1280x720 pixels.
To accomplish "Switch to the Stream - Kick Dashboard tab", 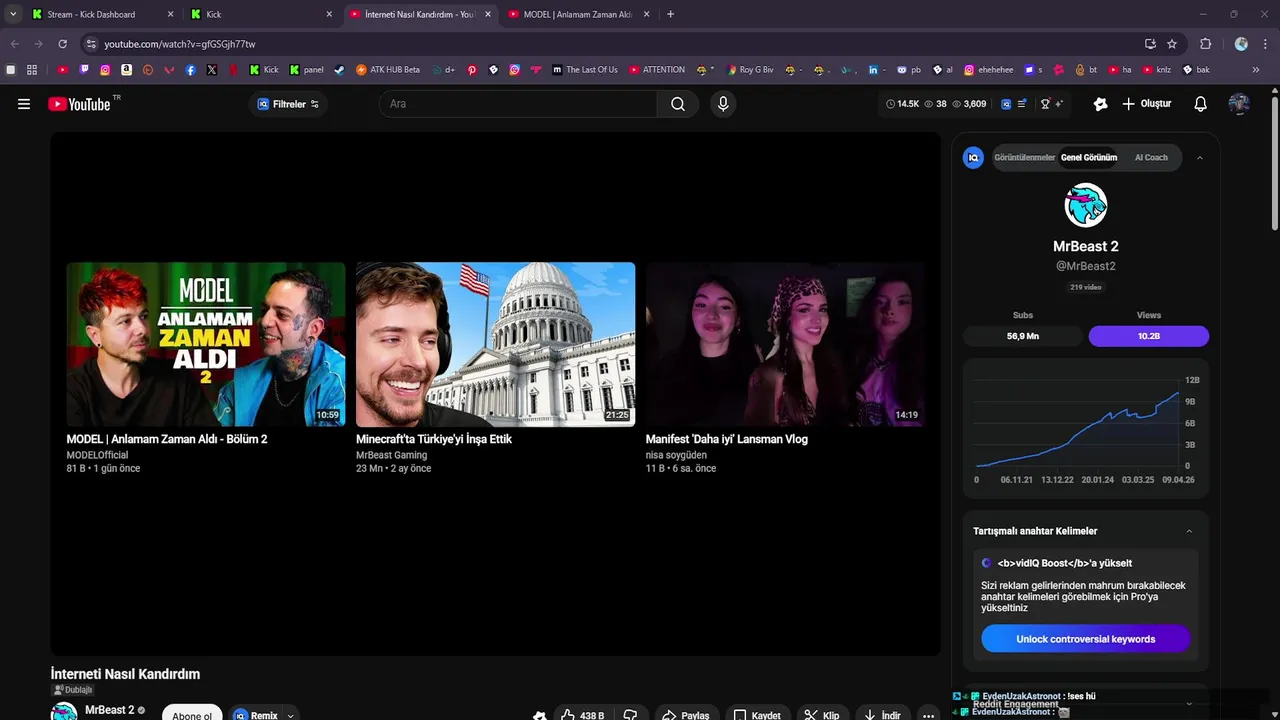I will [x=102, y=14].
